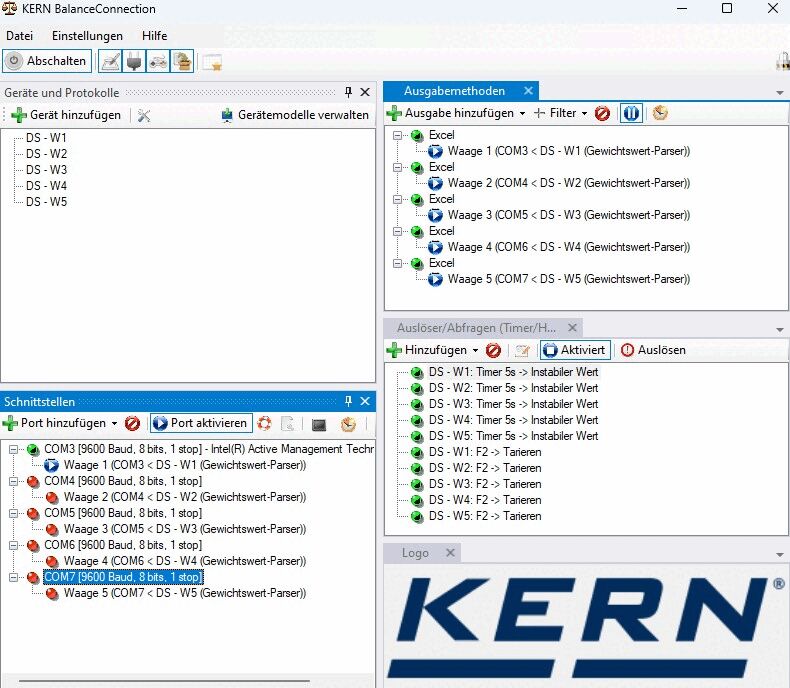Select COM4 [9600 Baud, 8 bits, 1 stop]
This screenshot has height=688, width=790.
coord(123,481)
